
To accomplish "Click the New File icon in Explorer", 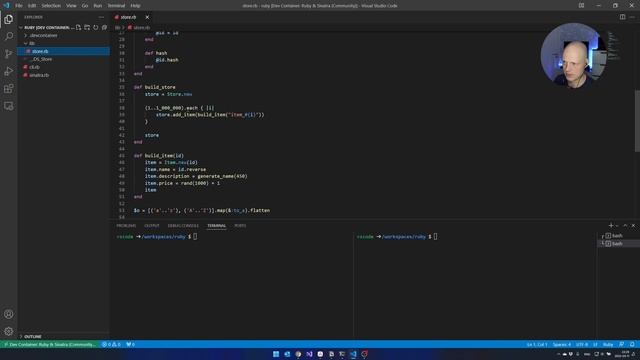I will (78, 27).
